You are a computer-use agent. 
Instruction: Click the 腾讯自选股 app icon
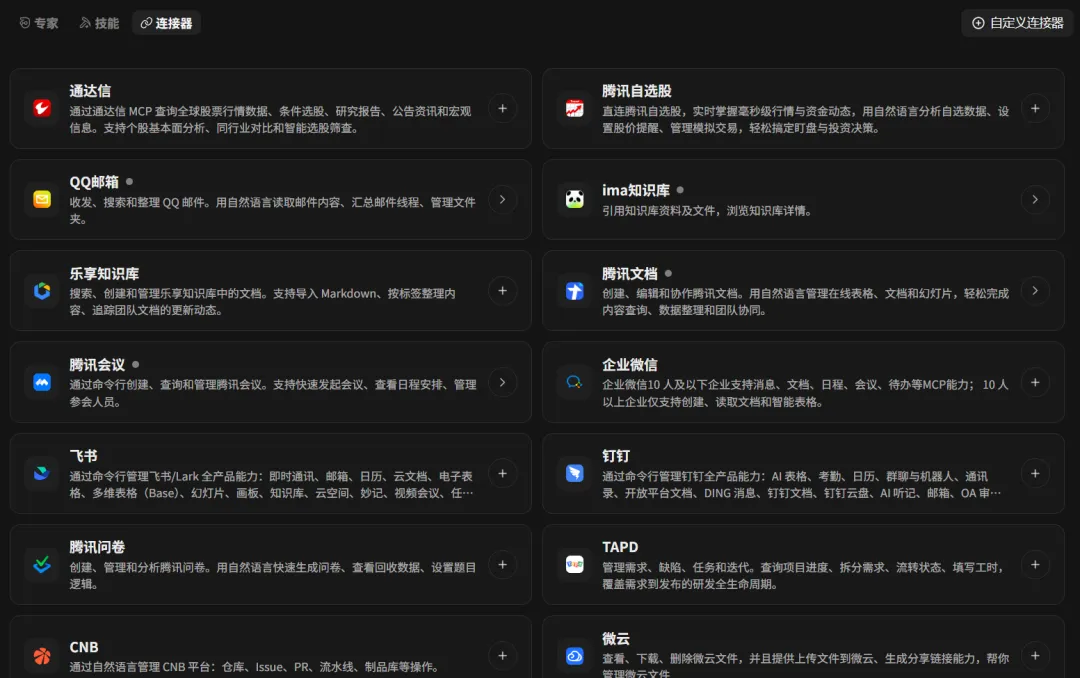574,108
